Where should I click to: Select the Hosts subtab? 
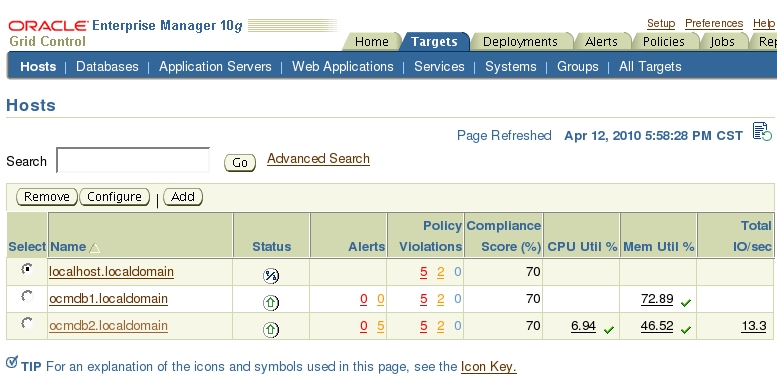(38, 66)
